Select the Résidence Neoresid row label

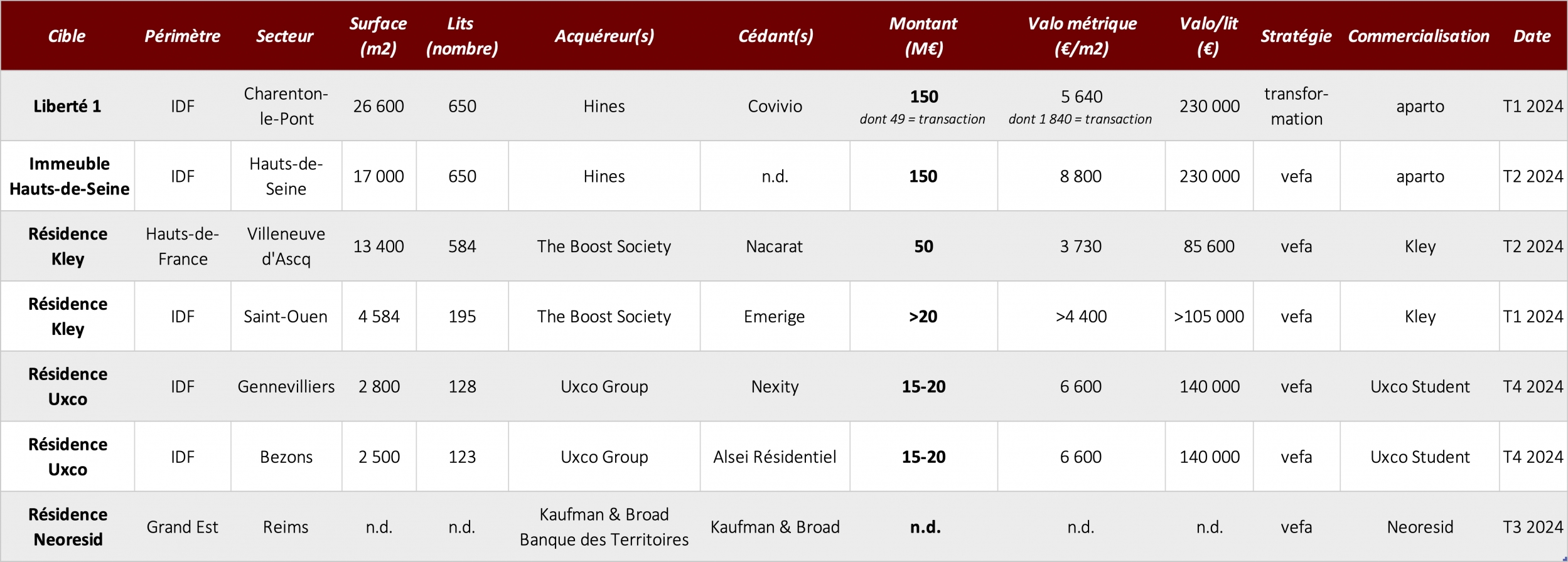pos(68,527)
